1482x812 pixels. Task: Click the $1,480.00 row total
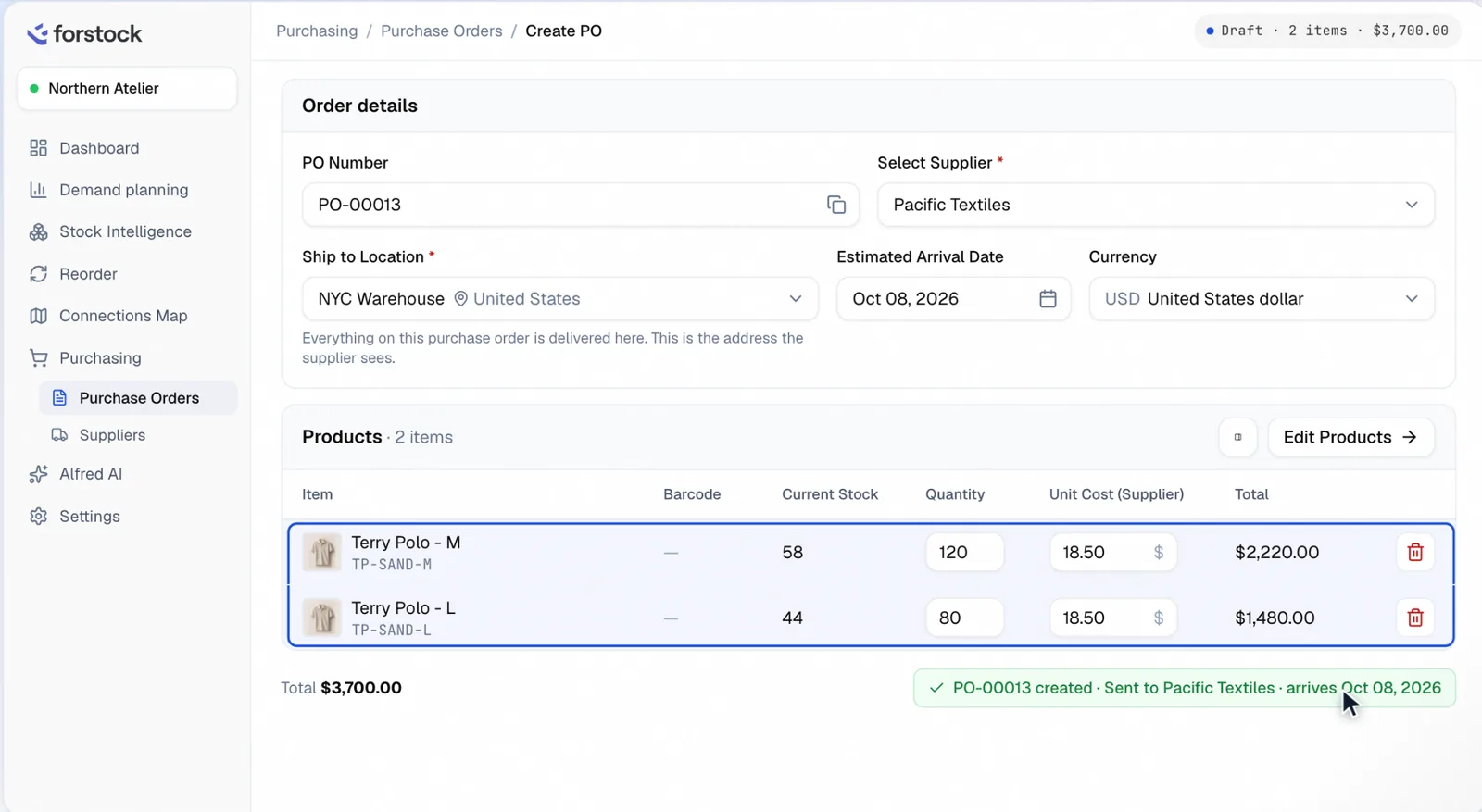(1275, 618)
